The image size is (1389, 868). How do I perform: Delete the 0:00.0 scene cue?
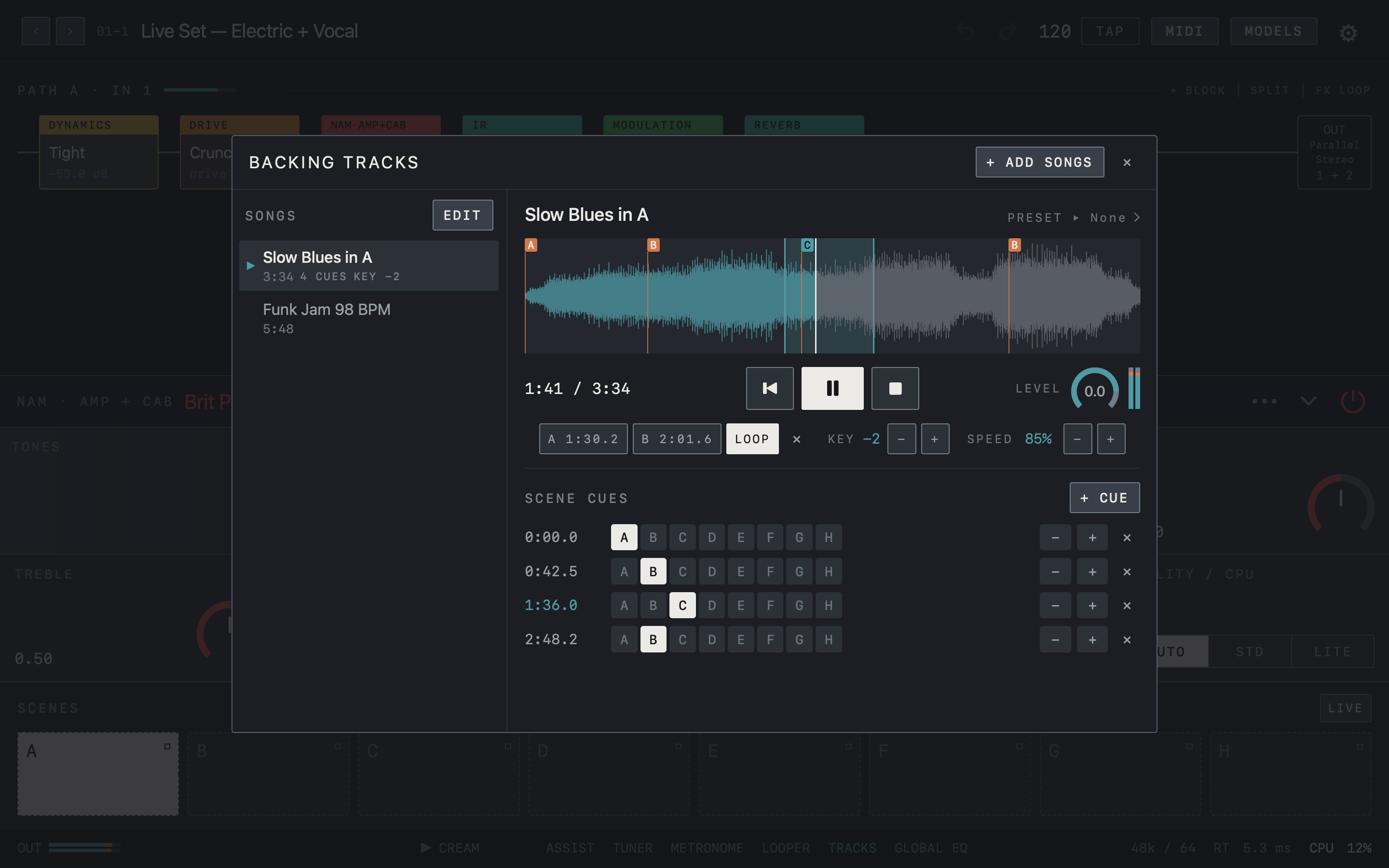point(1127,537)
